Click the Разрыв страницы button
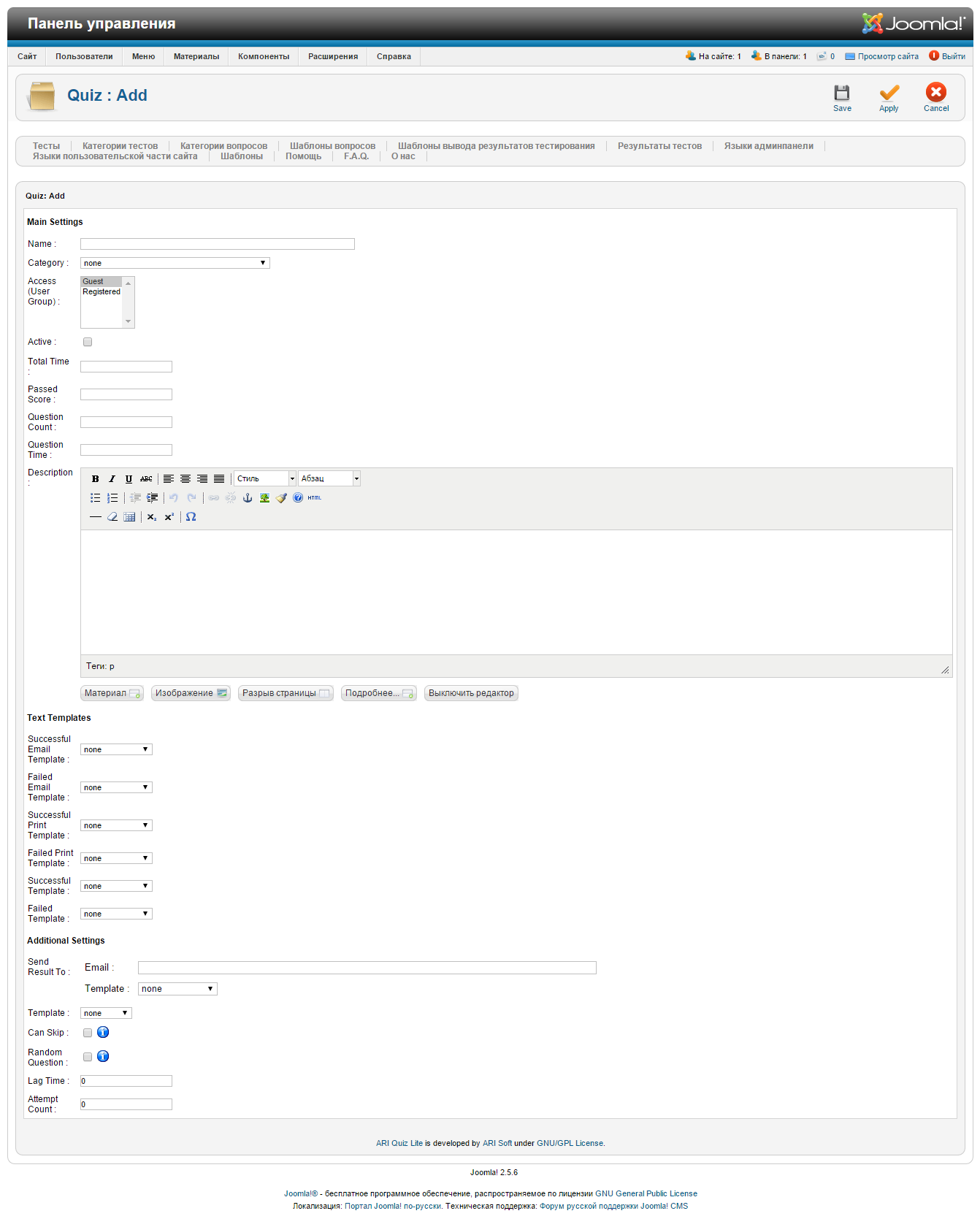 [x=286, y=693]
